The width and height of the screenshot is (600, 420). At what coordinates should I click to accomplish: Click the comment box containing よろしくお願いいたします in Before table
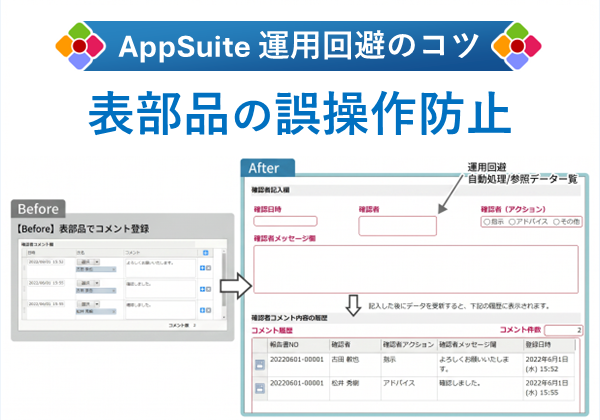pyautogui.click(x=160, y=268)
